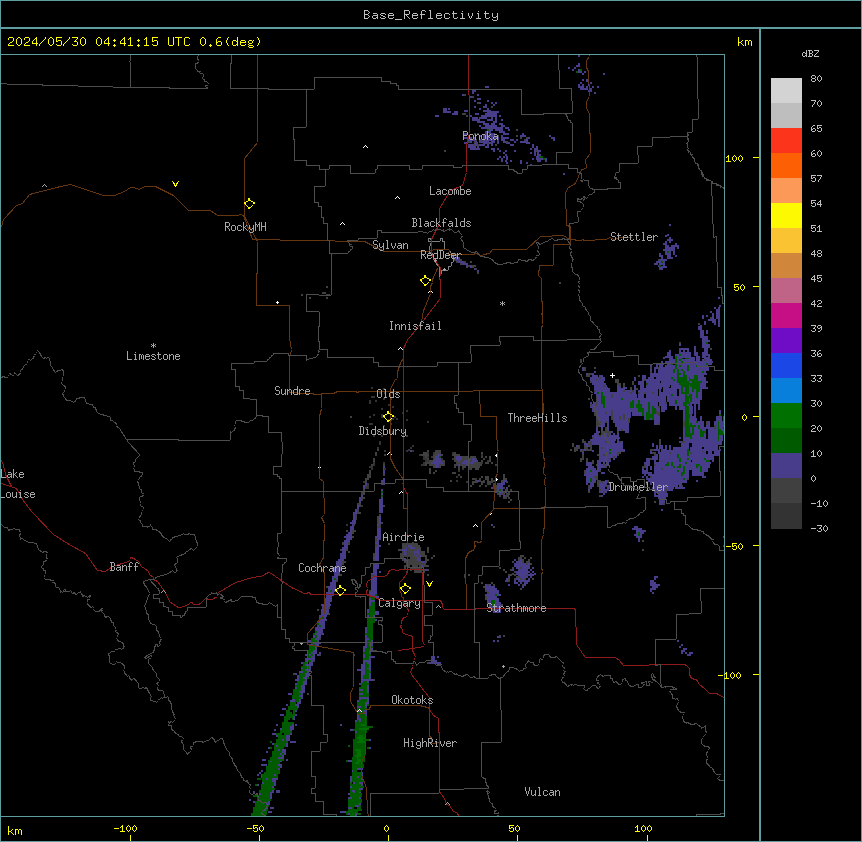
Task: Pick the gold 48-51 dBZ swatch
Action: point(786,241)
